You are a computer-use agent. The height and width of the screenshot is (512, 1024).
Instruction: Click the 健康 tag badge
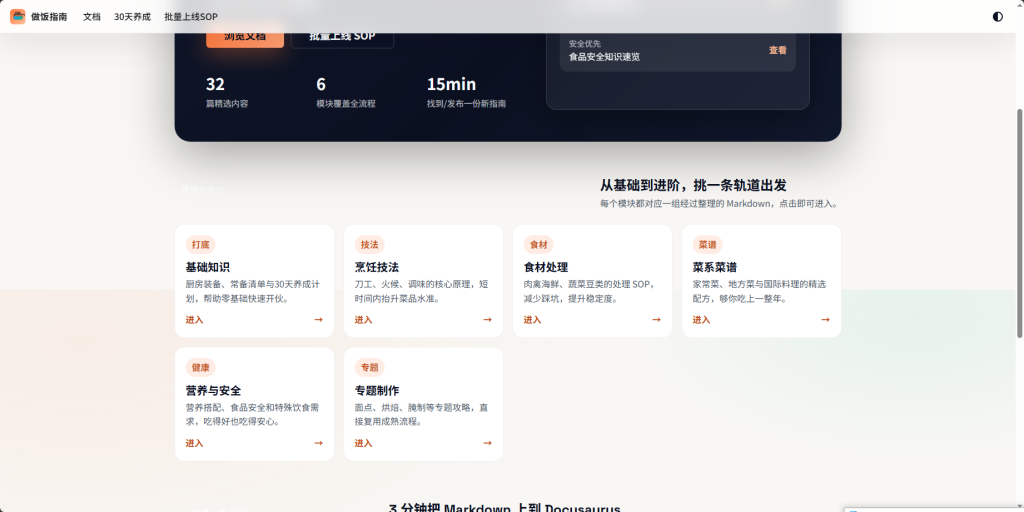pos(200,367)
